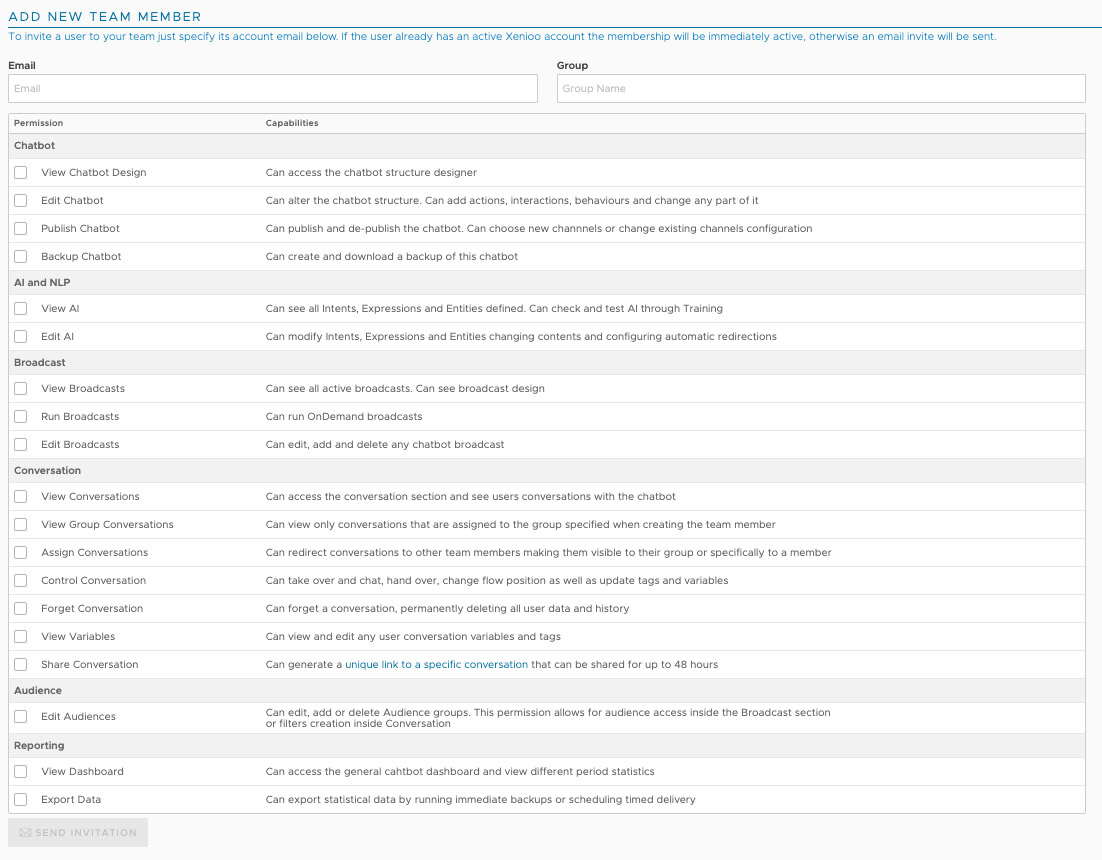Viewport: 1102px width, 860px height.
Task: Click the Permission column header
Action: (39, 123)
